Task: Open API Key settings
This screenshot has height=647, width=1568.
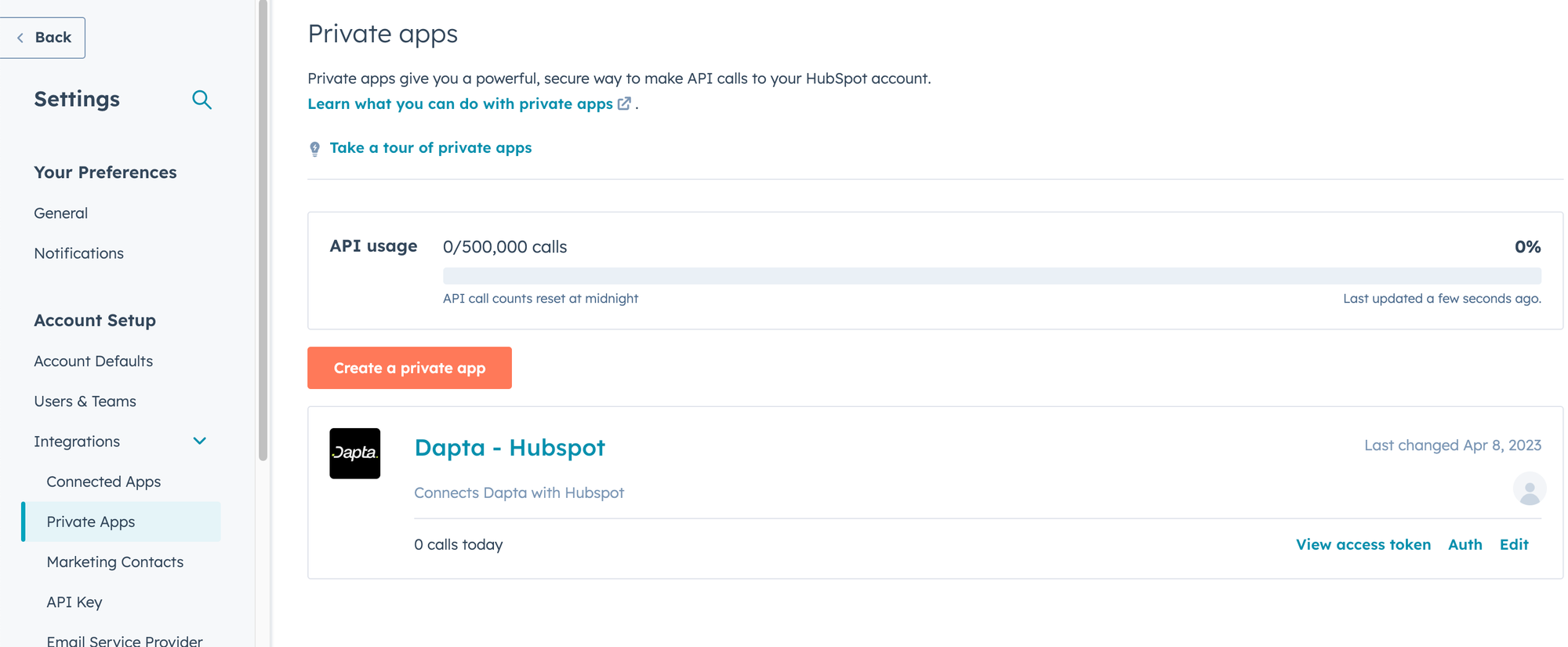Action: pyautogui.click(x=74, y=602)
